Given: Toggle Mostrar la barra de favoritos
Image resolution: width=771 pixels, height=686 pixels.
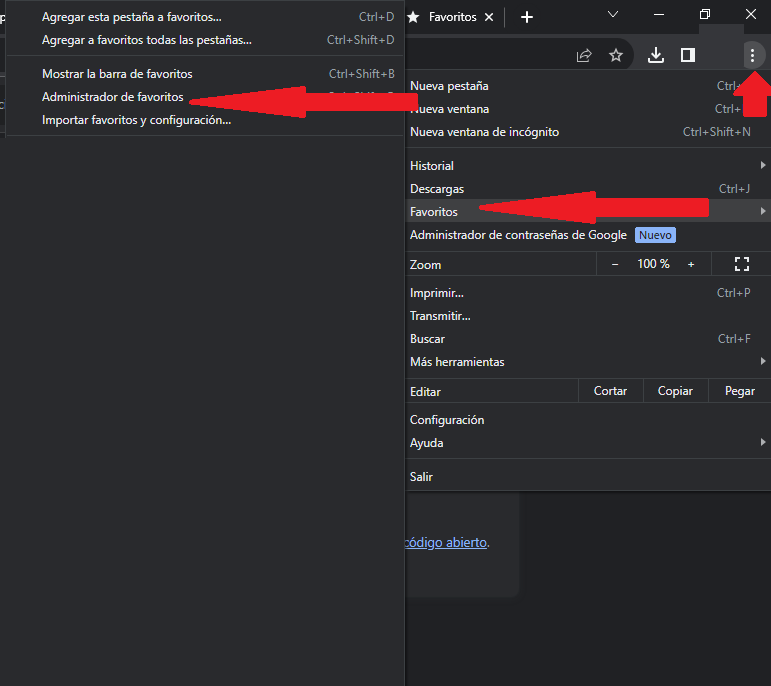Looking at the screenshot, I should click(205, 74).
